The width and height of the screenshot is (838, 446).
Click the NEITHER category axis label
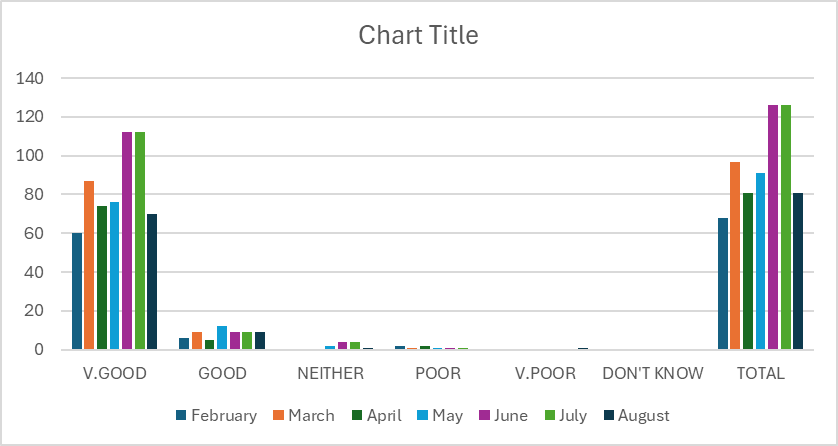330,374
